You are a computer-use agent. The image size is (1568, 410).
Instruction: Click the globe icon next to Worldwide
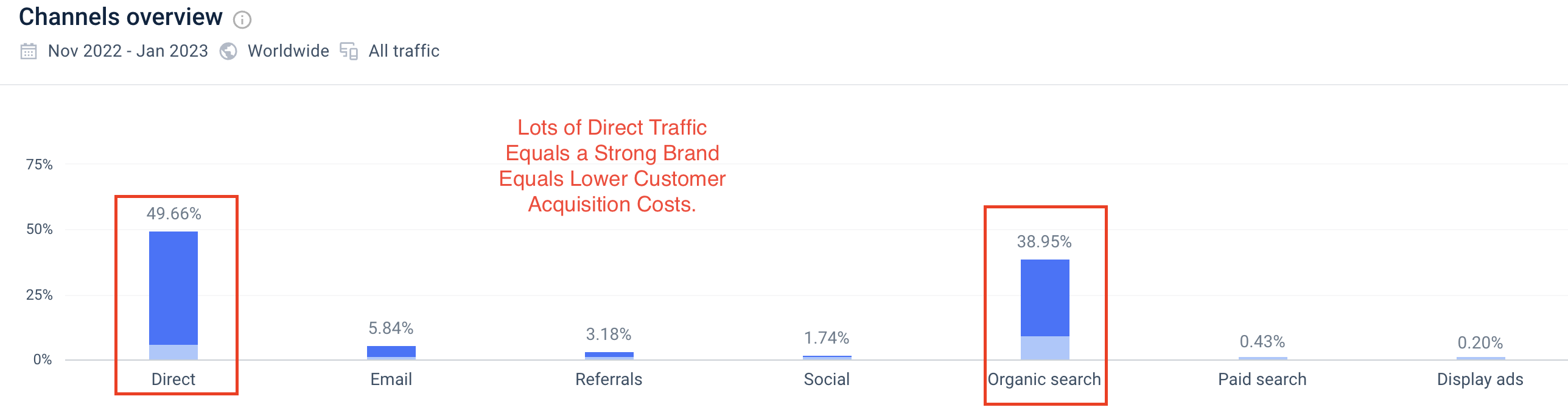pos(228,51)
